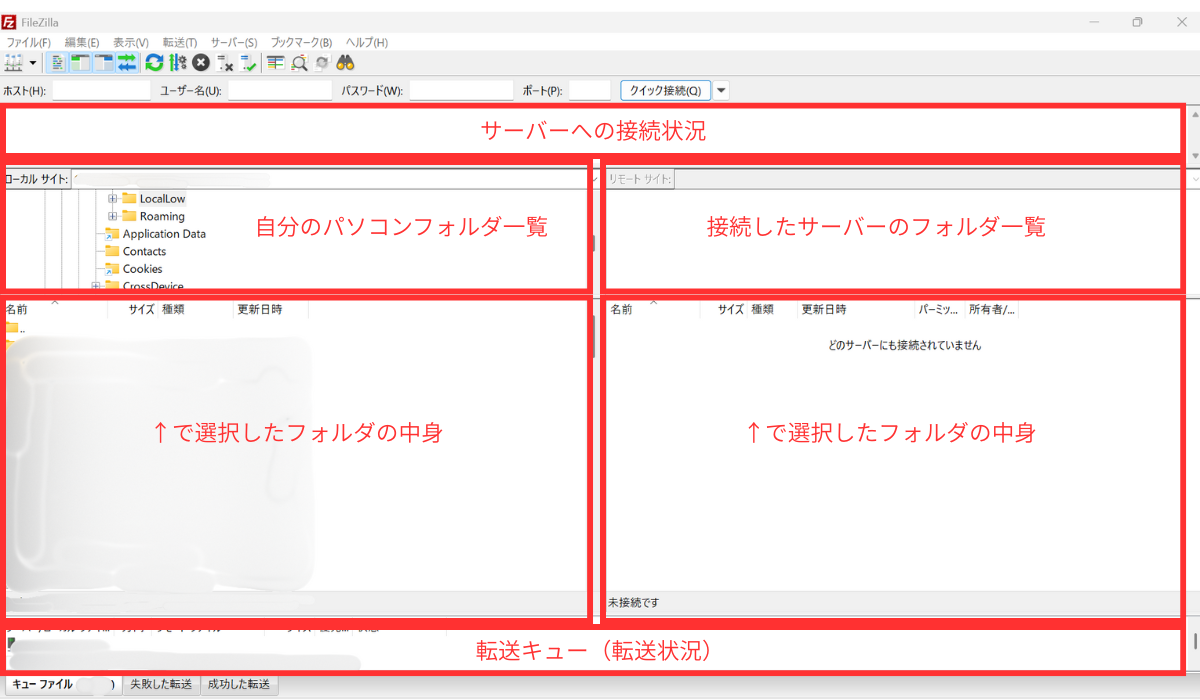The width and height of the screenshot is (1200, 700).
Task: Open the 転送(T) menu
Action: pyautogui.click(x=179, y=42)
